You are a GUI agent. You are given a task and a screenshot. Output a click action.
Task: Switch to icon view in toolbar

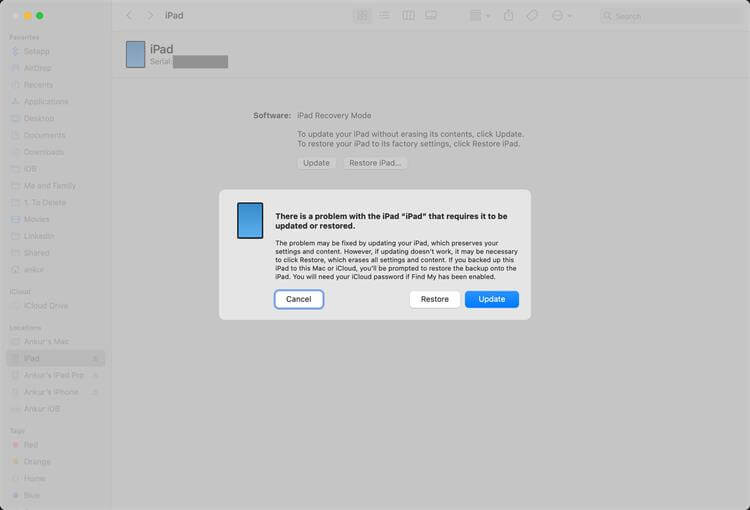click(x=362, y=16)
